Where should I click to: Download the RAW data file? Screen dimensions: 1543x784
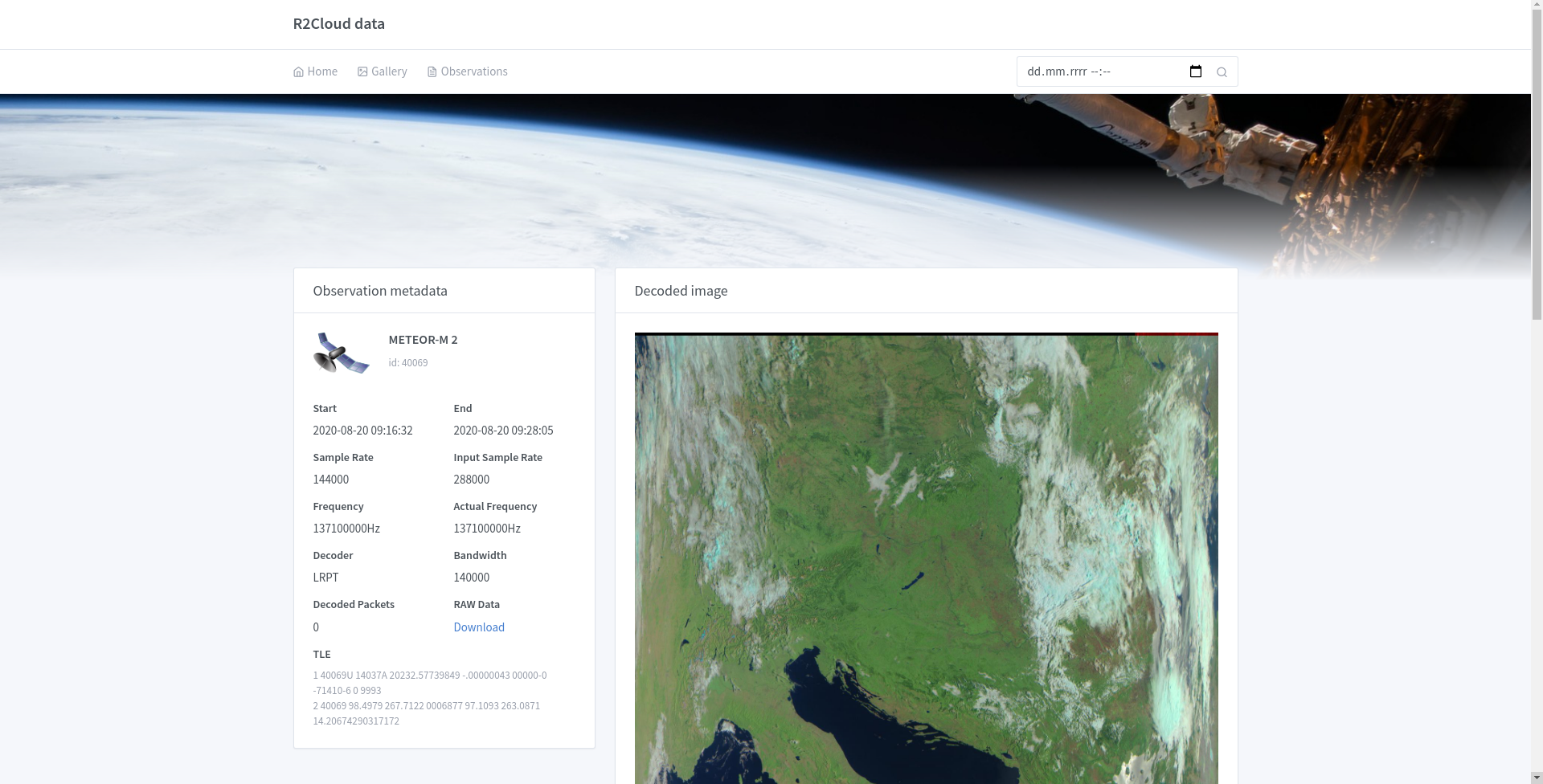[x=479, y=627]
